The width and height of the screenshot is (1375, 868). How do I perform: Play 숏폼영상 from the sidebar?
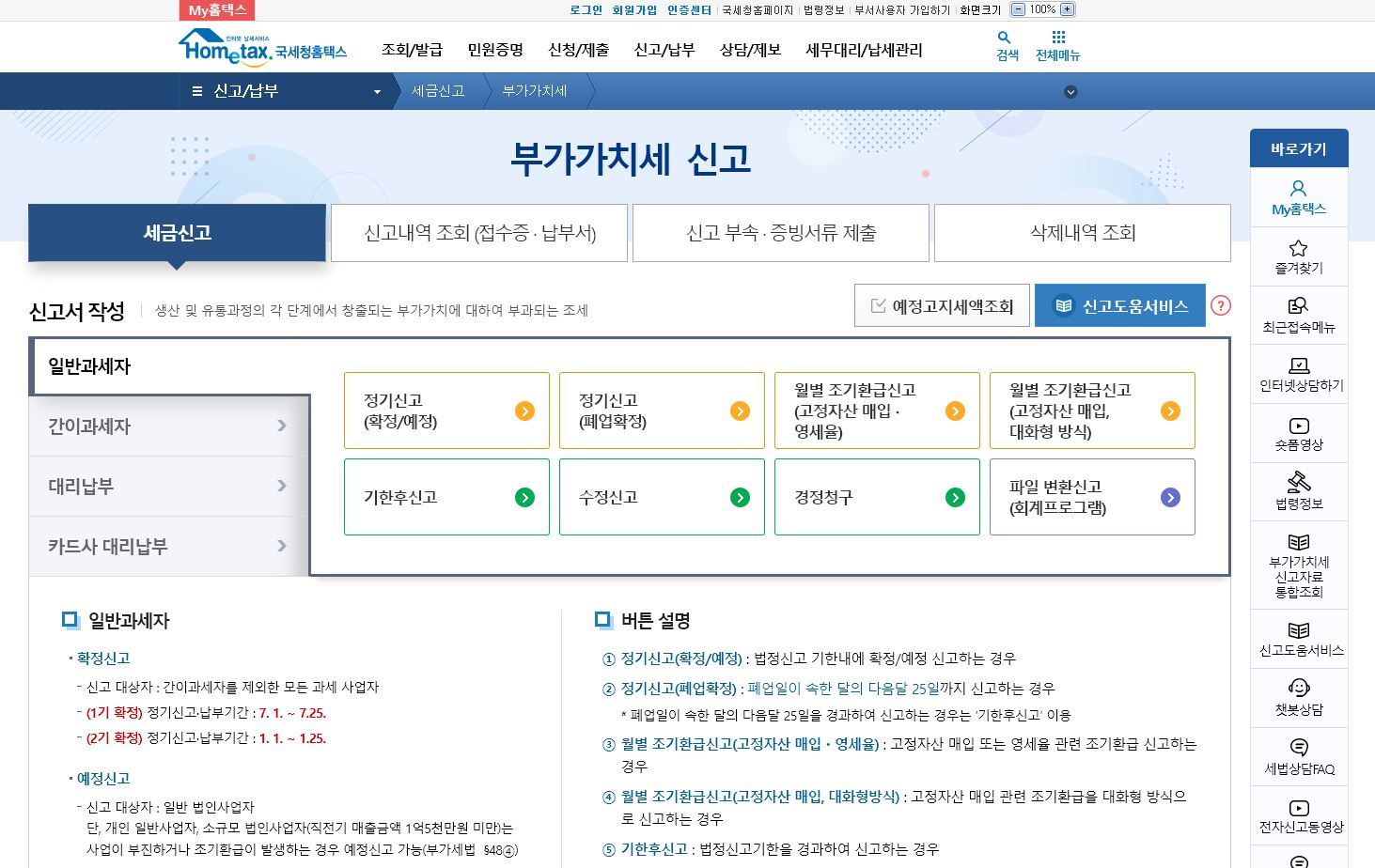[x=1298, y=432]
